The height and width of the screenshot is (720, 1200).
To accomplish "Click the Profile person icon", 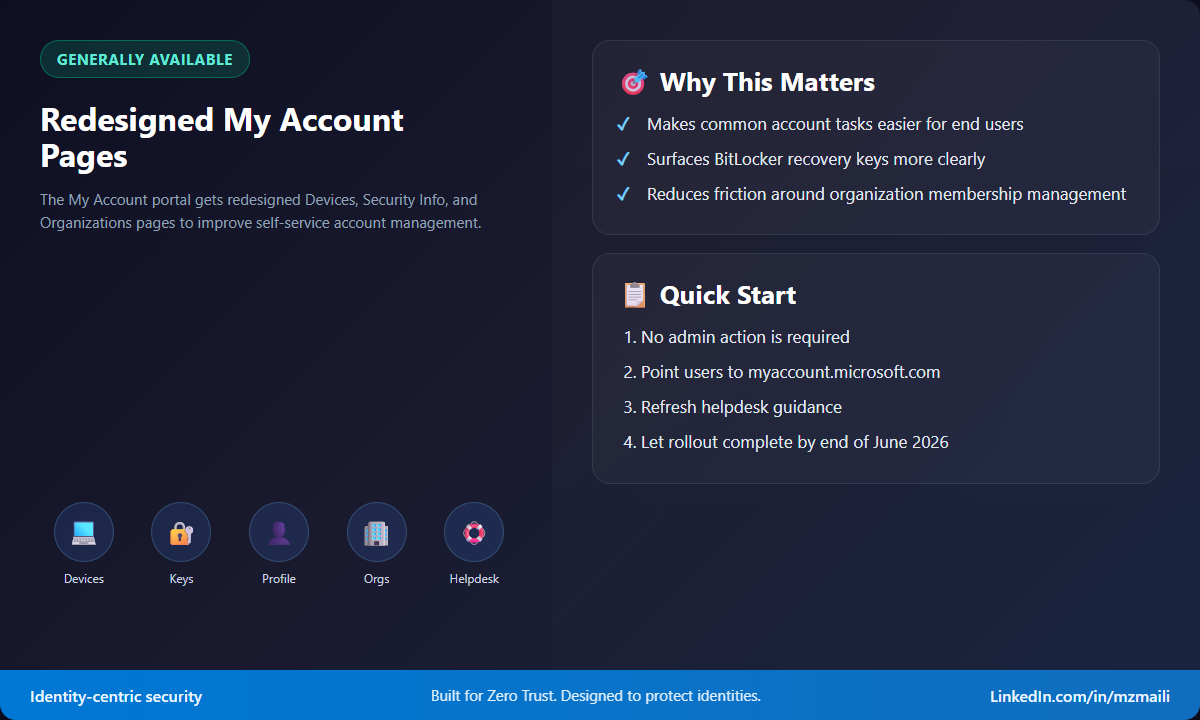I will click(x=279, y=532).
